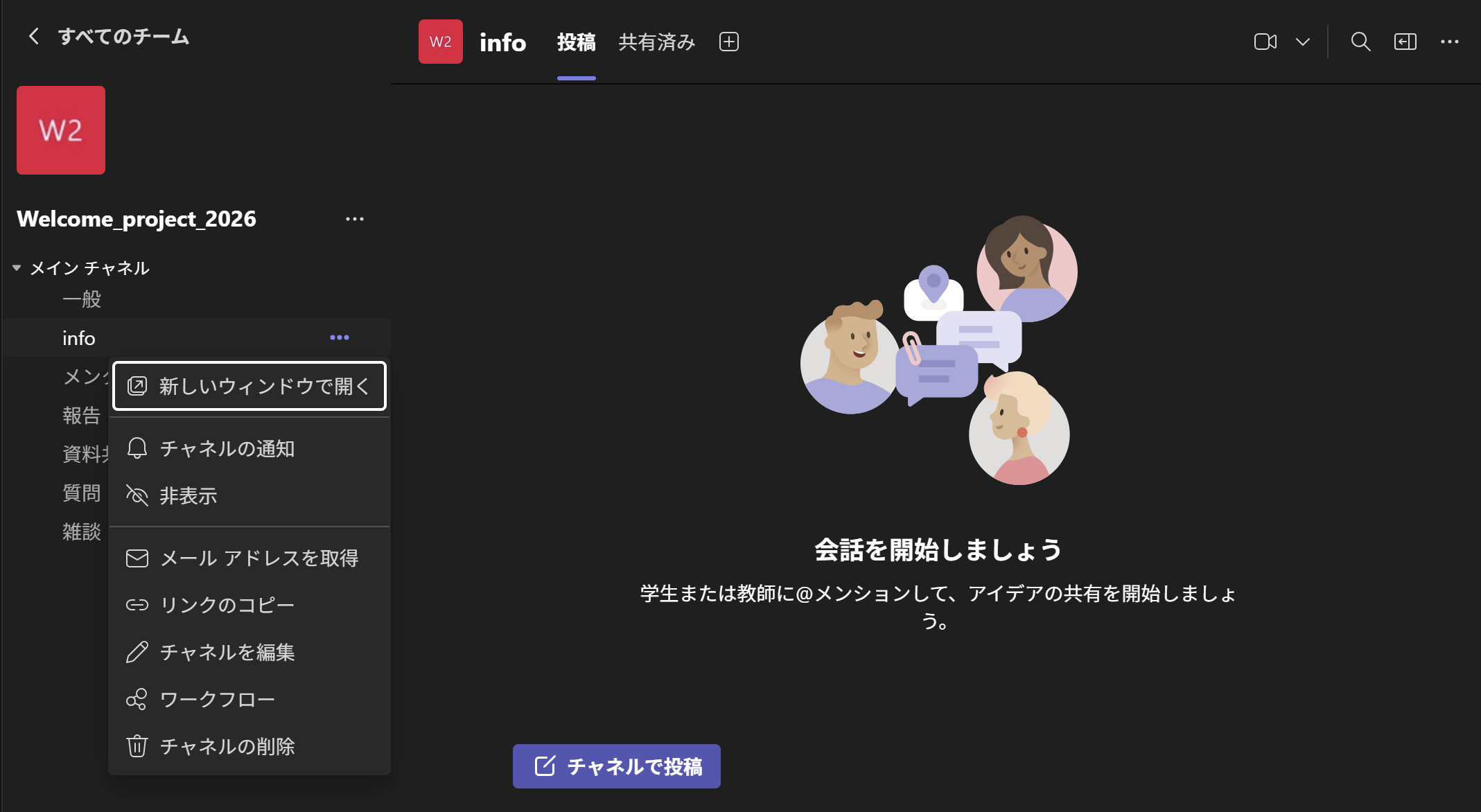Hide the info channel with 非表示

(187, 495)
